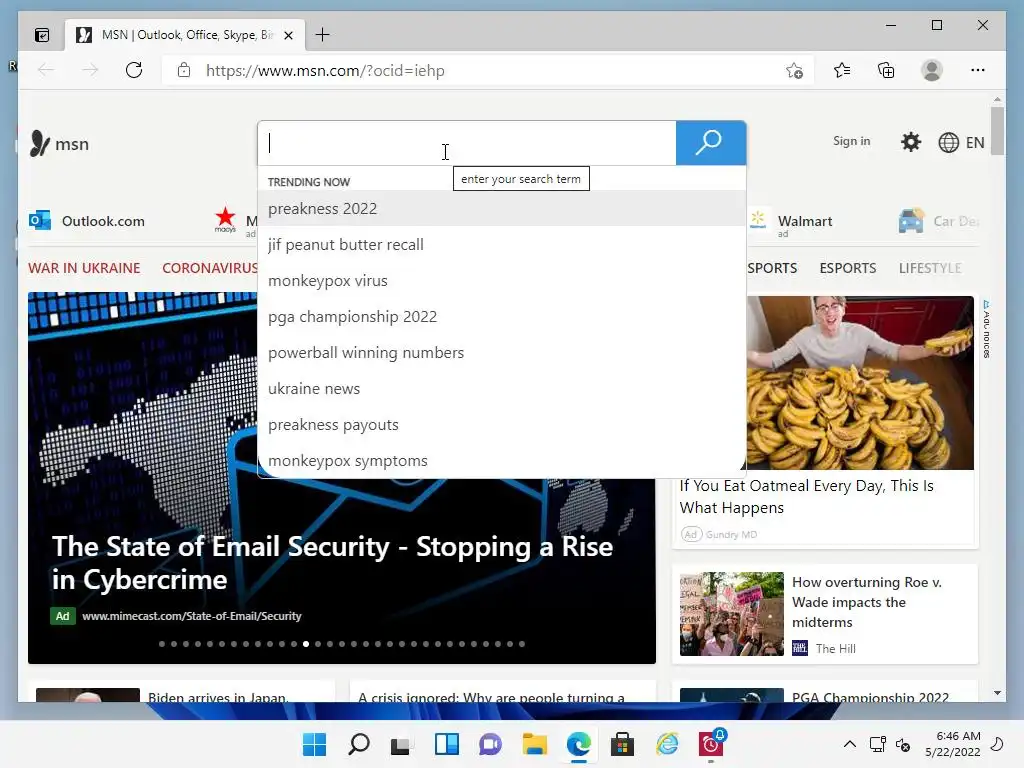Click Roe v. Wade protest thumbnail
1024x768 pixels.
coord(731,614)
